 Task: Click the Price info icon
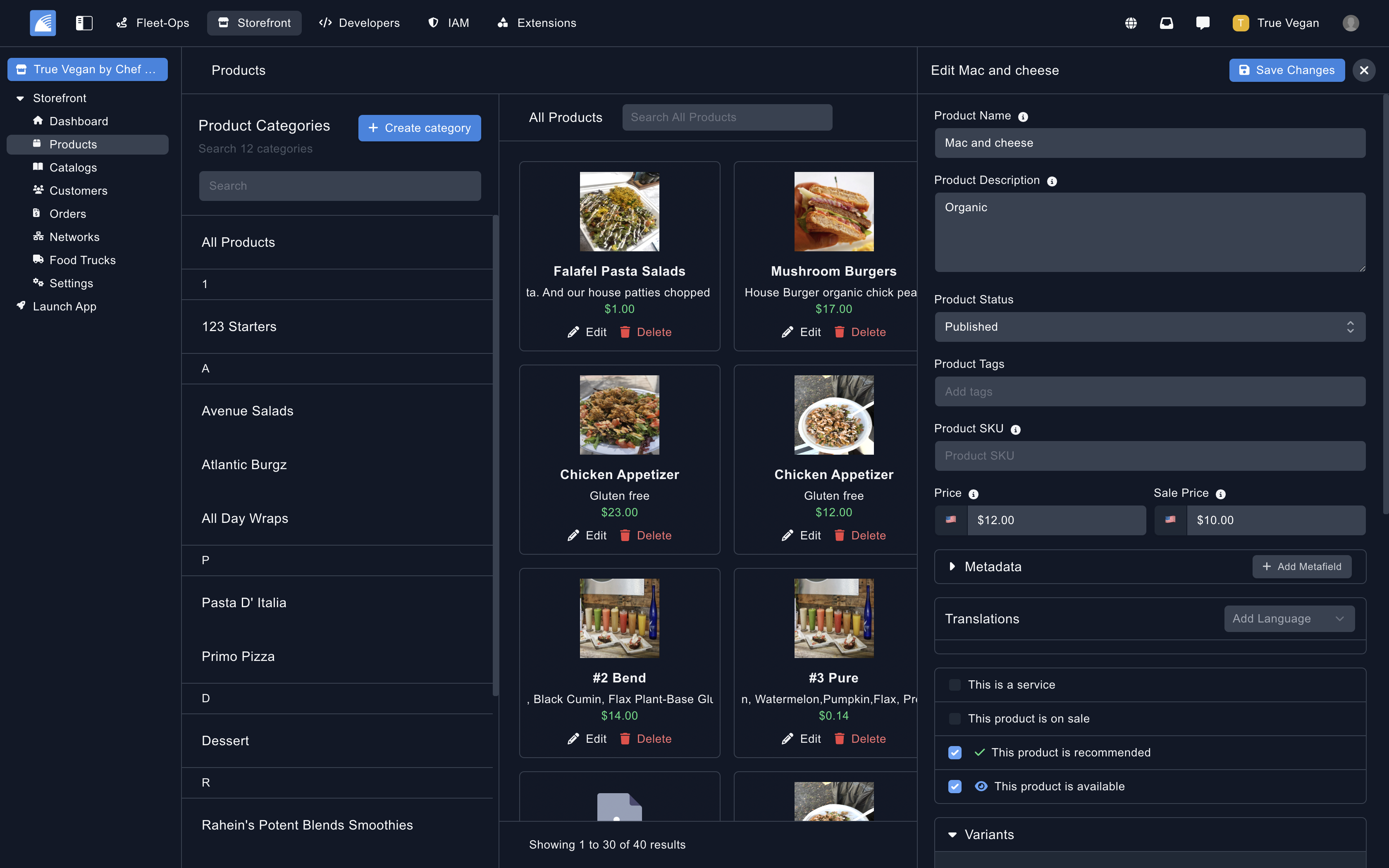coord(974,494)
